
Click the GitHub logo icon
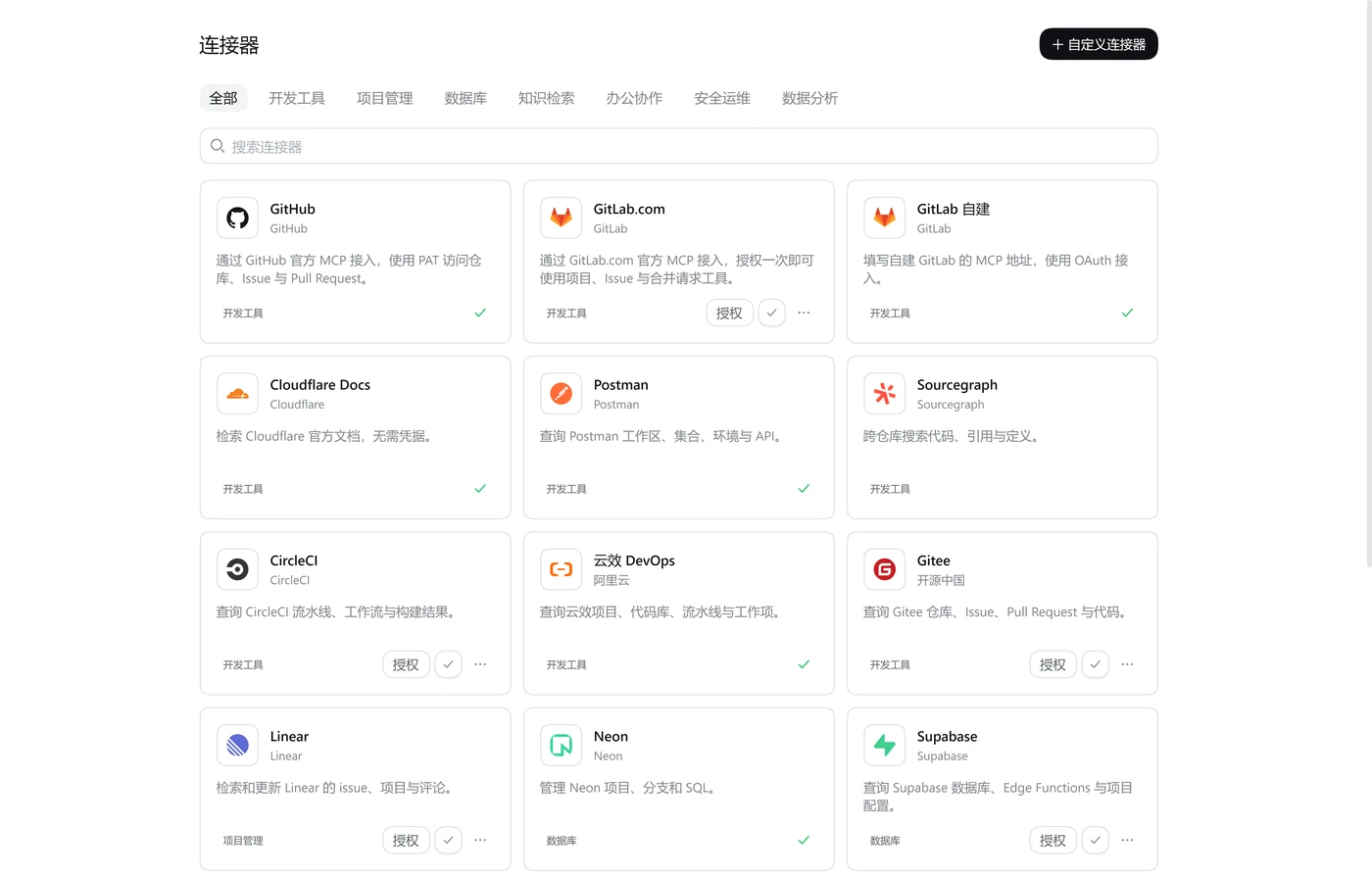(x=237, y=218)
